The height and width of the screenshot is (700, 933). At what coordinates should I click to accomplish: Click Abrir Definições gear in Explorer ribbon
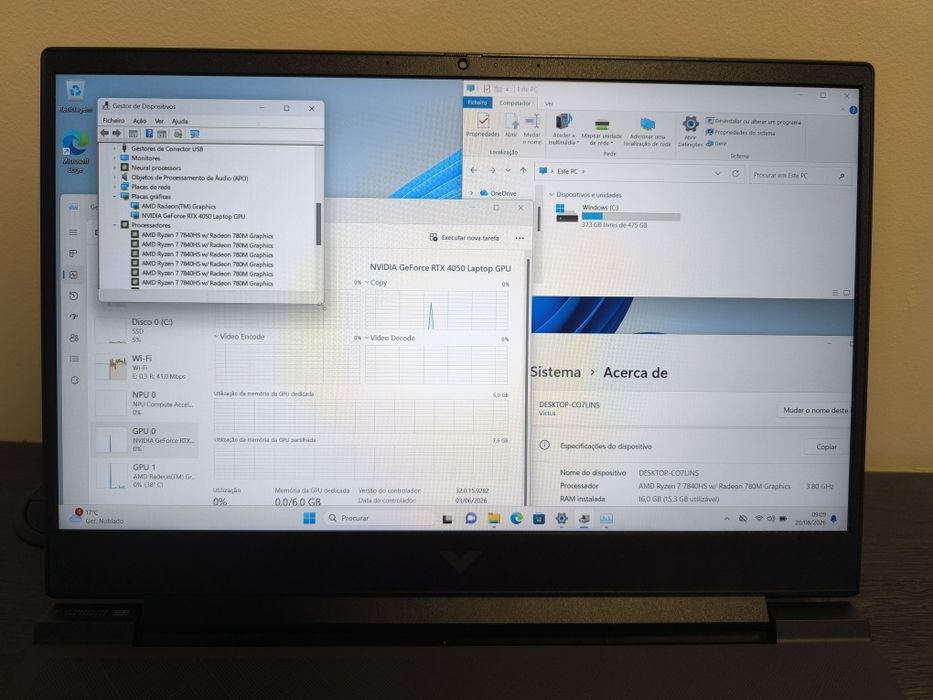pyautogui.click(x=690, y=132)
